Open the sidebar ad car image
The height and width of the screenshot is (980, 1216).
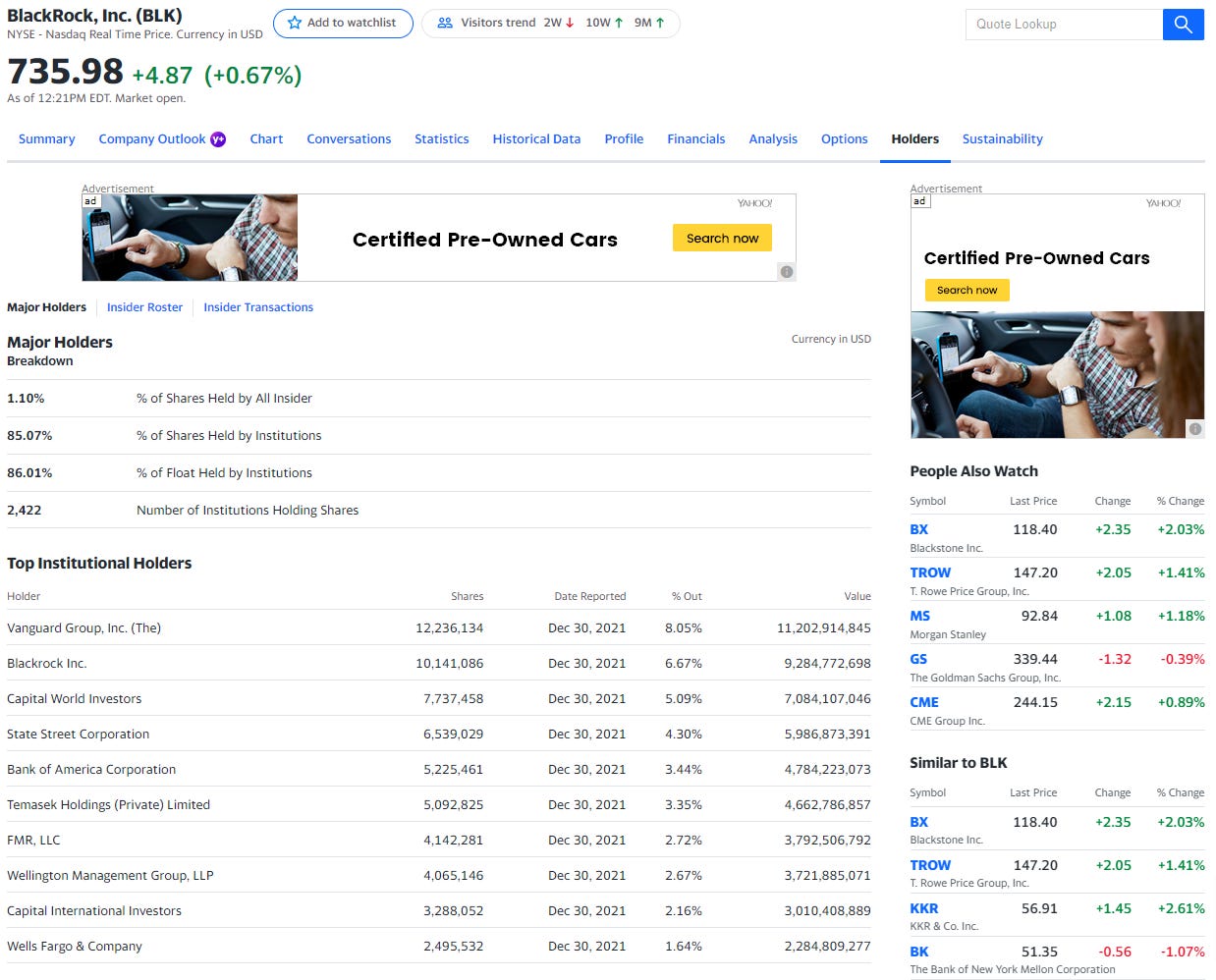tap(1057, 375)
